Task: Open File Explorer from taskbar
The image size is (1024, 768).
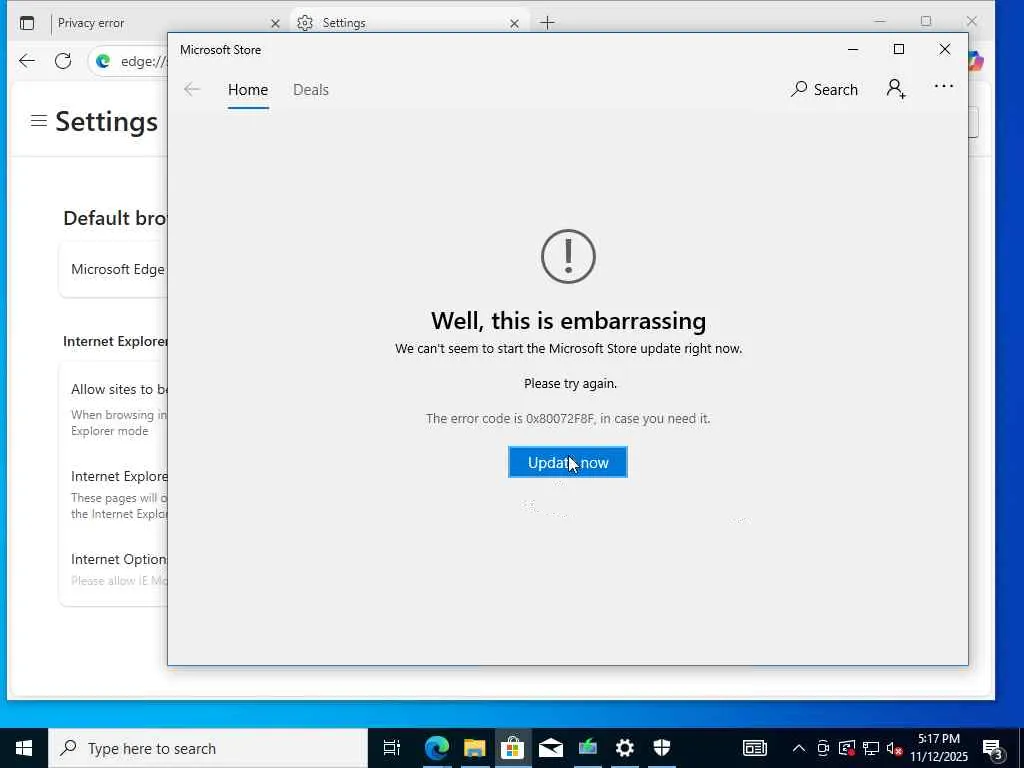Action: point(475,748)
